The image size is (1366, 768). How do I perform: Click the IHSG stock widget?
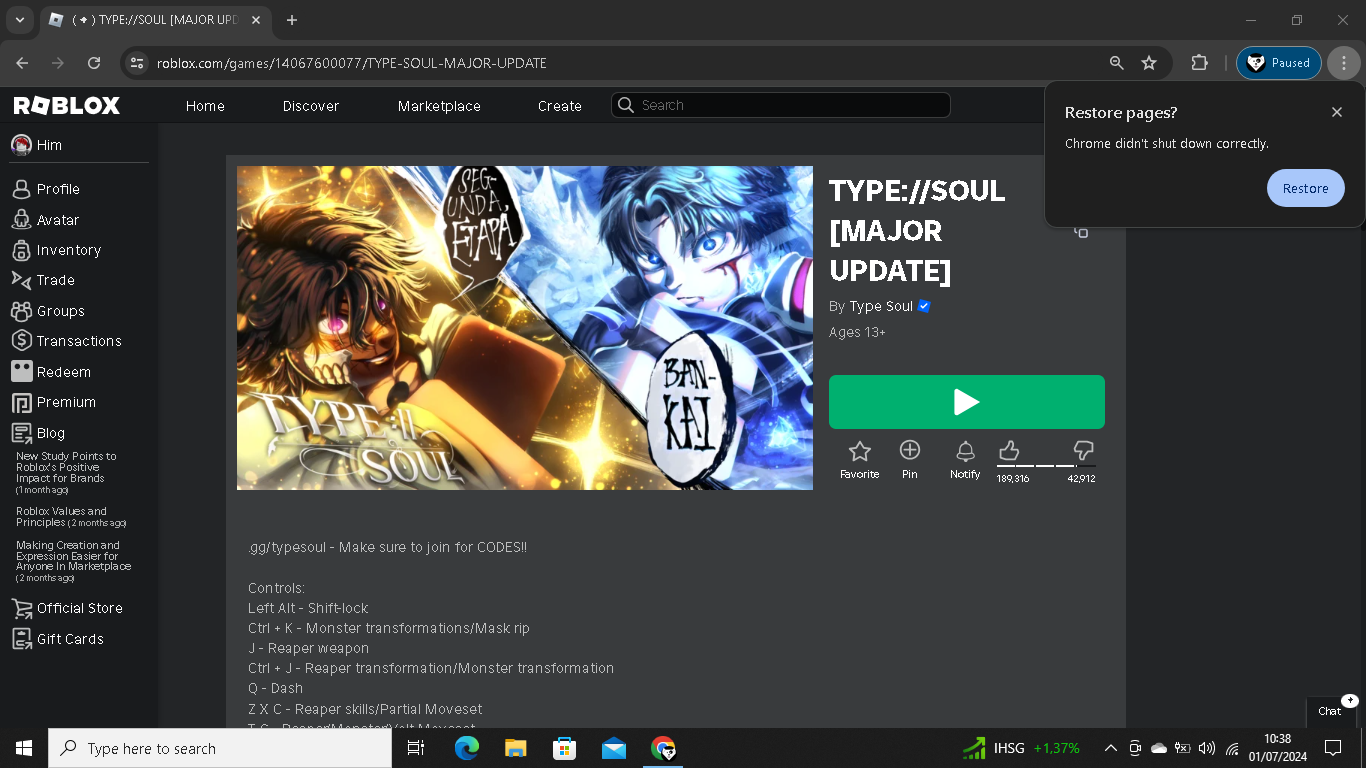1021,748
